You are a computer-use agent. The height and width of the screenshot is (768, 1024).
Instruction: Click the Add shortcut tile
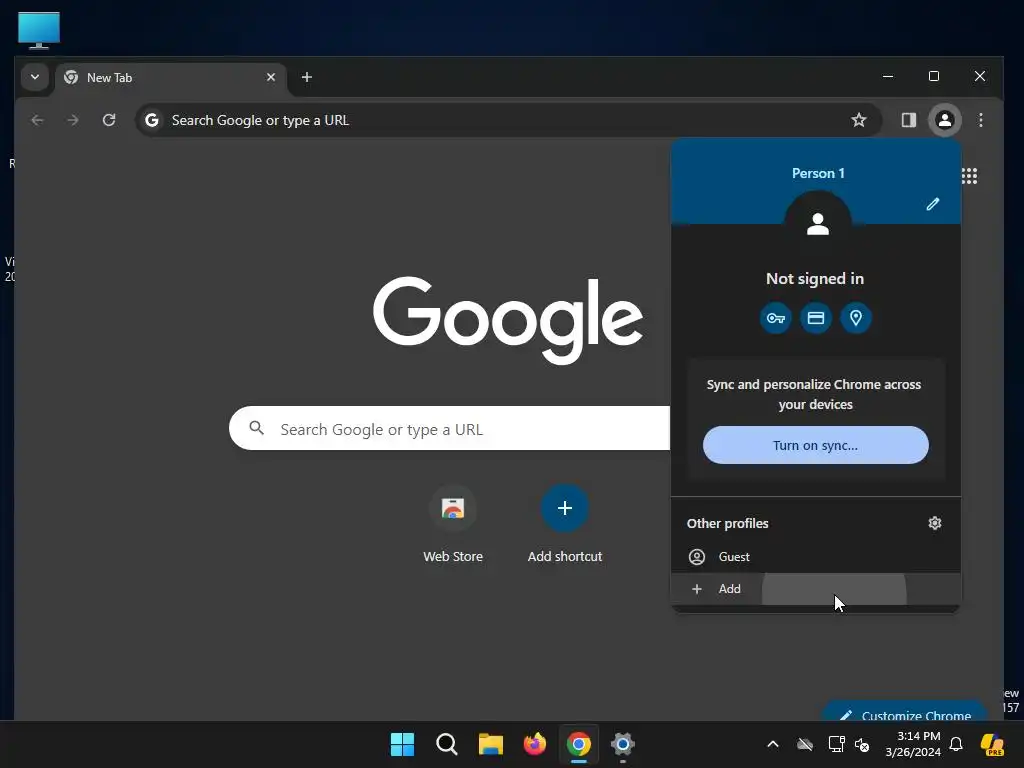coord(565,524)
